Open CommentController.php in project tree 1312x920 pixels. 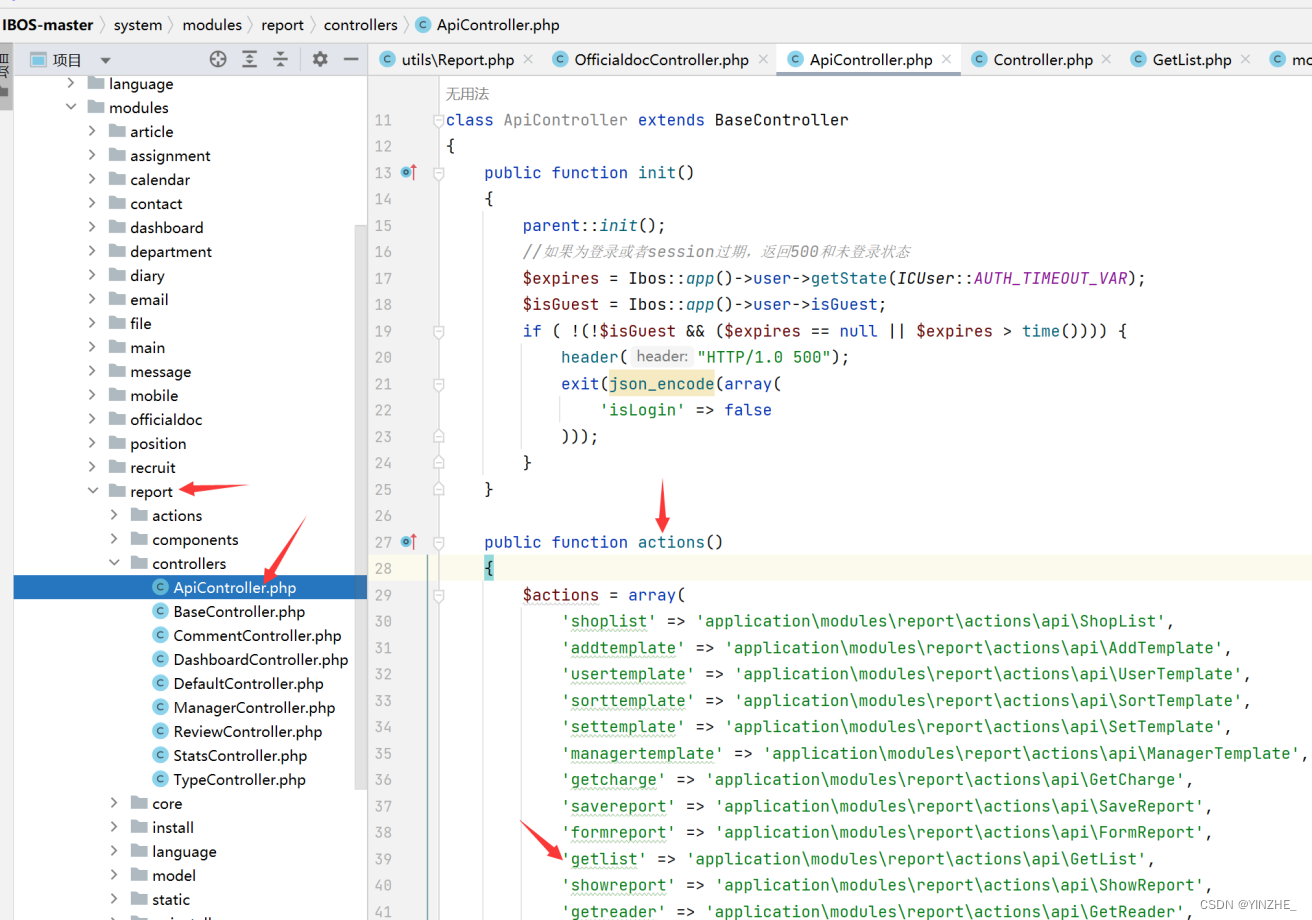[x=257, y=636]
